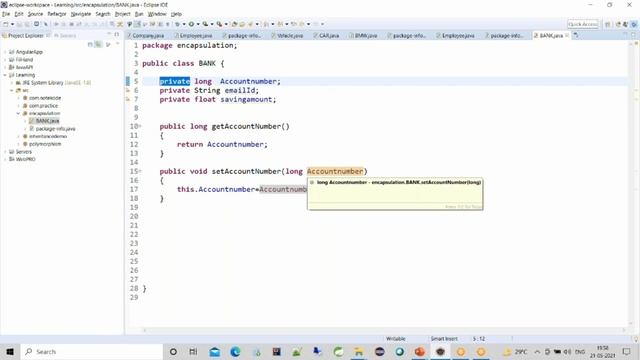Screen dimensions: 640x360
Task: Click Collapse All in Project Explorer
Action: [x=90, y=44]
